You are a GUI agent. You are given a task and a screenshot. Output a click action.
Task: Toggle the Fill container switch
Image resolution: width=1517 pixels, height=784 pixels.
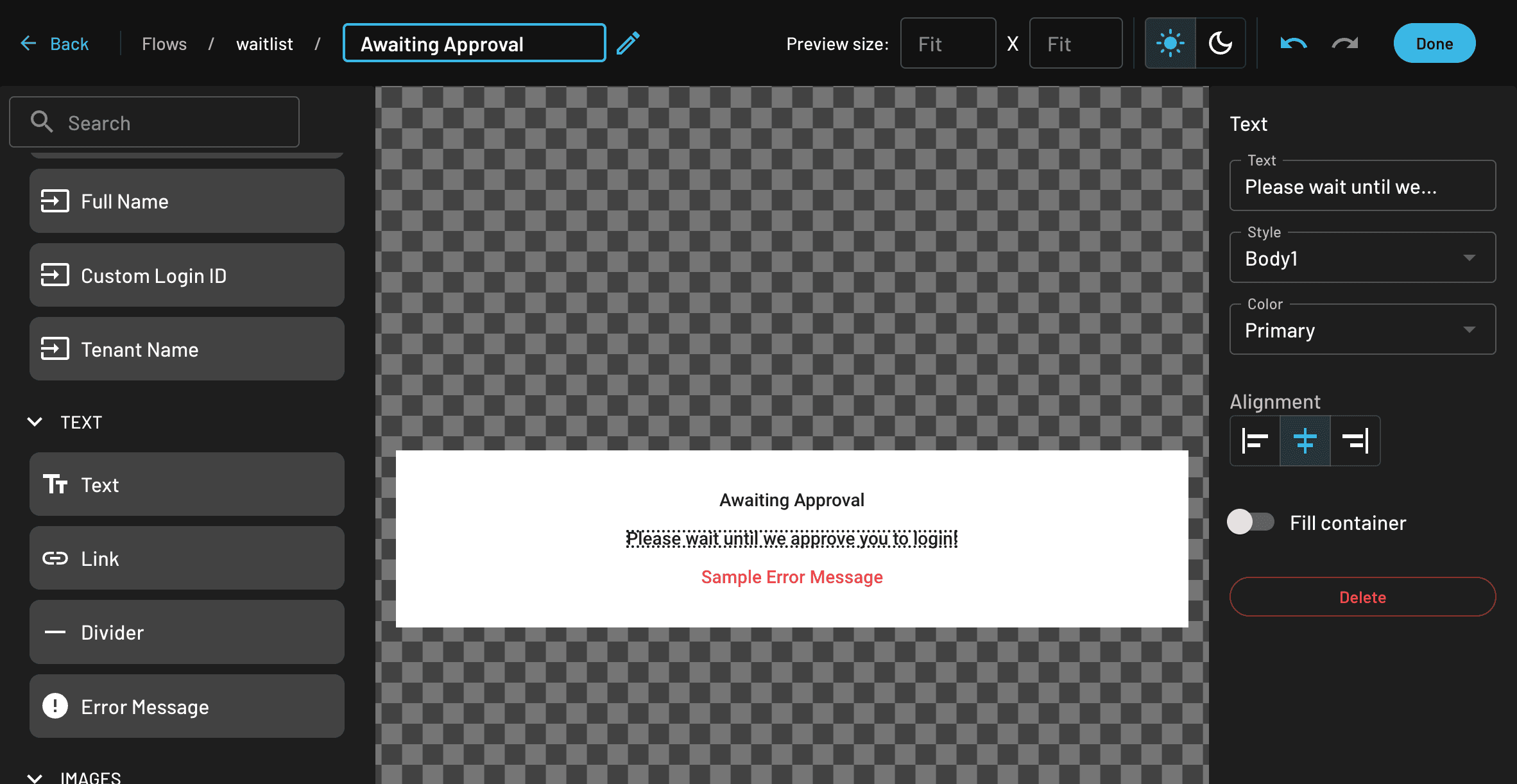(x=1250, y=522)
